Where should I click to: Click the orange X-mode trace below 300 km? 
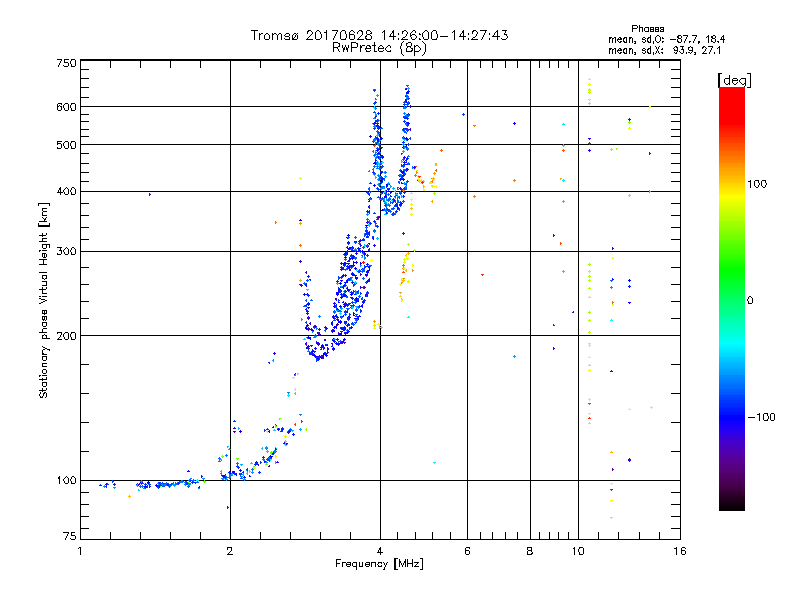[405, 276]
